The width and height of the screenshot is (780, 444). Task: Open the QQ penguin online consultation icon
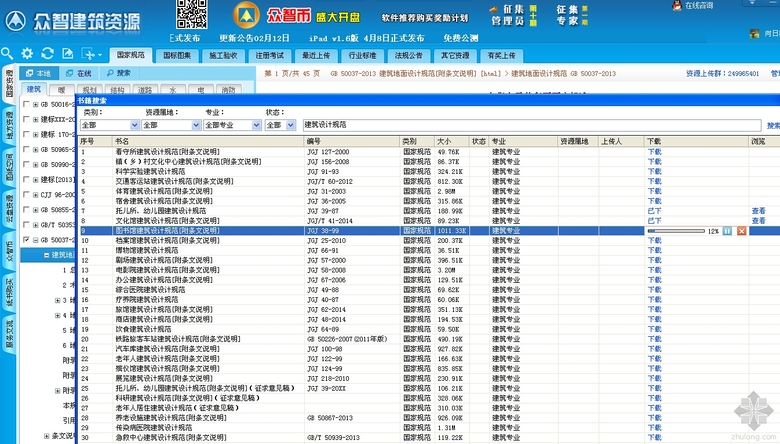click(x=676, y=6)
